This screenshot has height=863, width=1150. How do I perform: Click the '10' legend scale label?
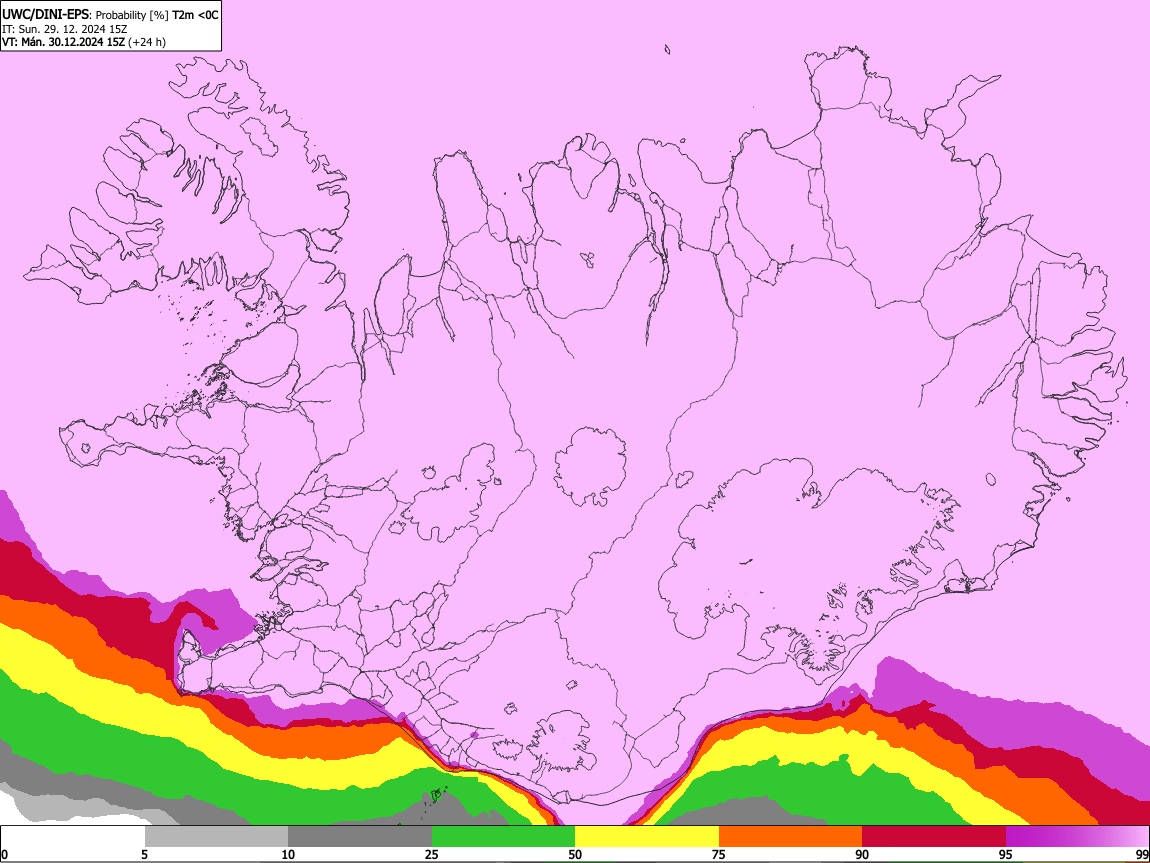(x=288, y=855)
